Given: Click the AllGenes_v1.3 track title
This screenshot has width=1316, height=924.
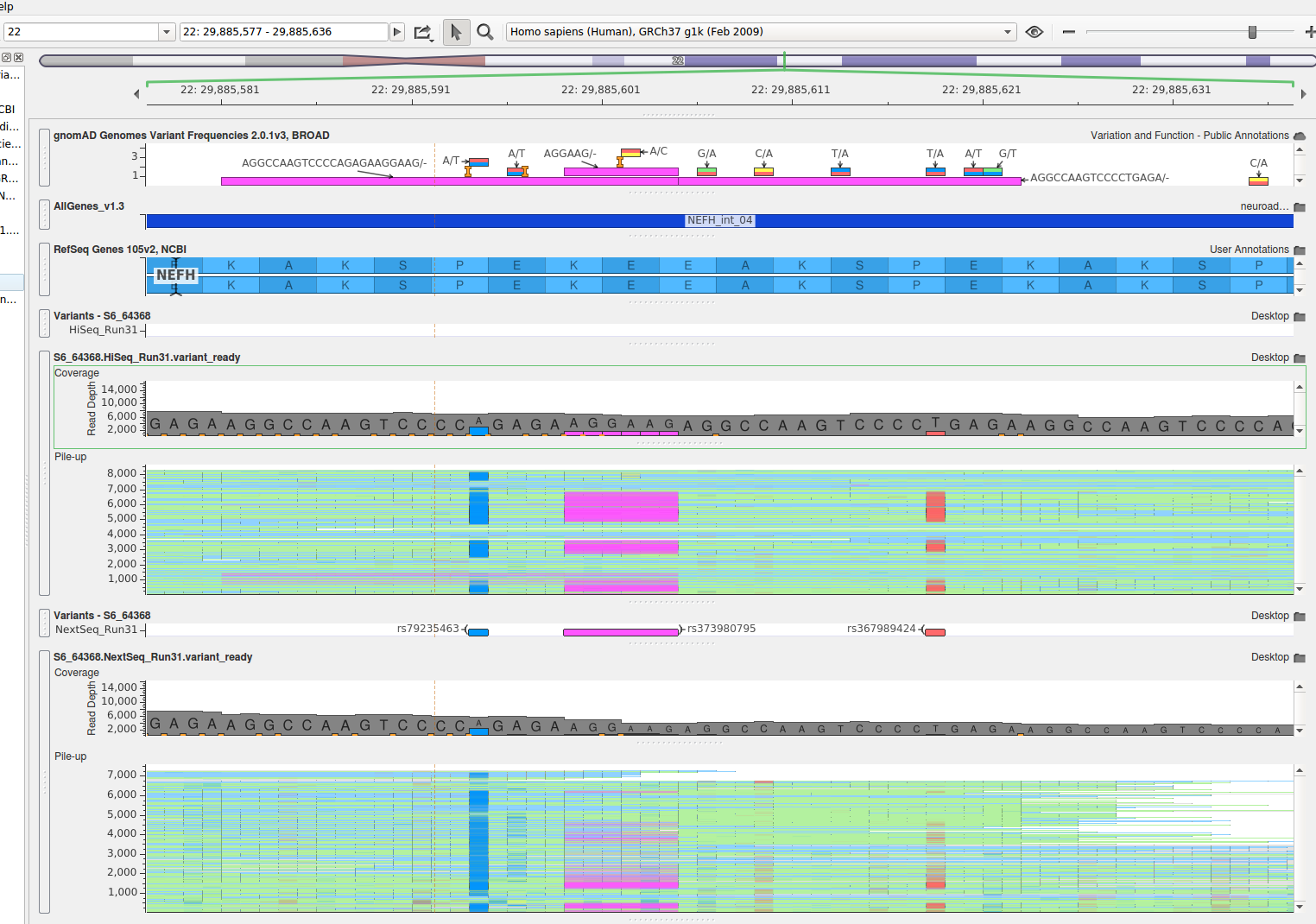Looking at the screenshot, I should 89,206.
